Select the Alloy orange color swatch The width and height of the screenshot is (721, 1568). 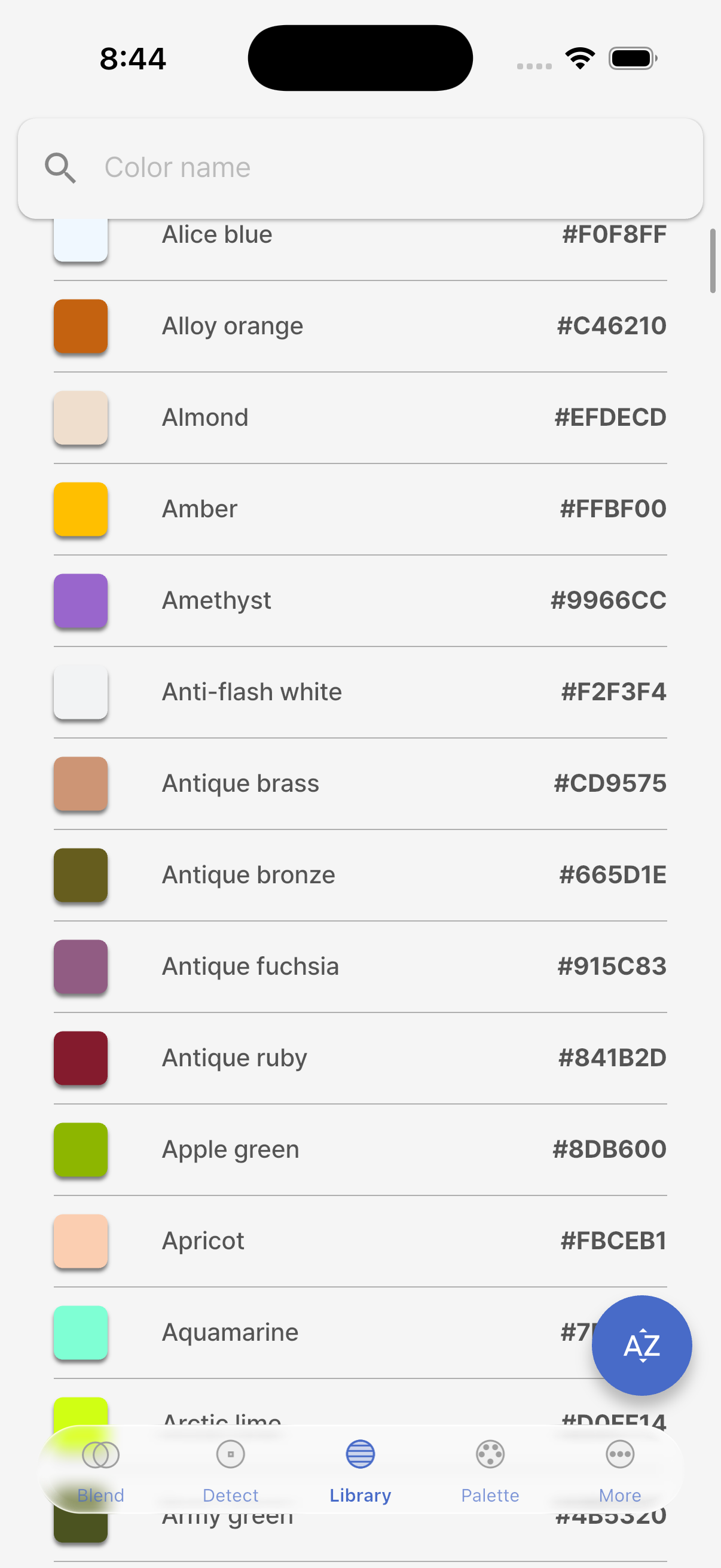point(81,327)
